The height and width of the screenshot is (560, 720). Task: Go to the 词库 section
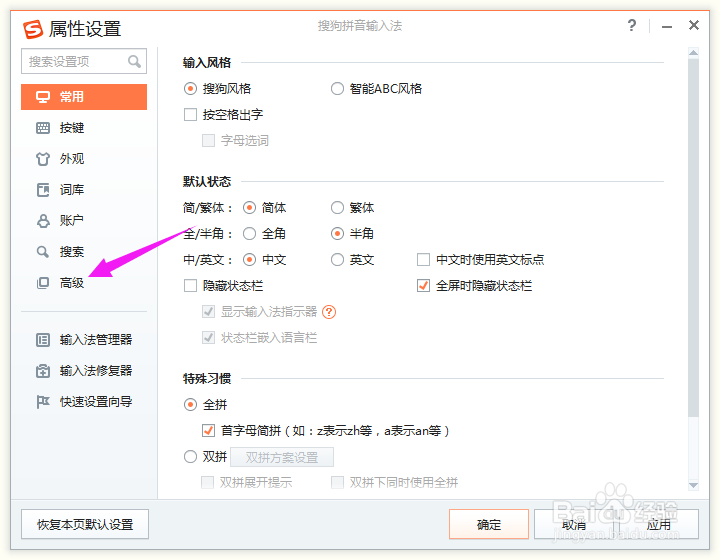[x=84, y=190]
